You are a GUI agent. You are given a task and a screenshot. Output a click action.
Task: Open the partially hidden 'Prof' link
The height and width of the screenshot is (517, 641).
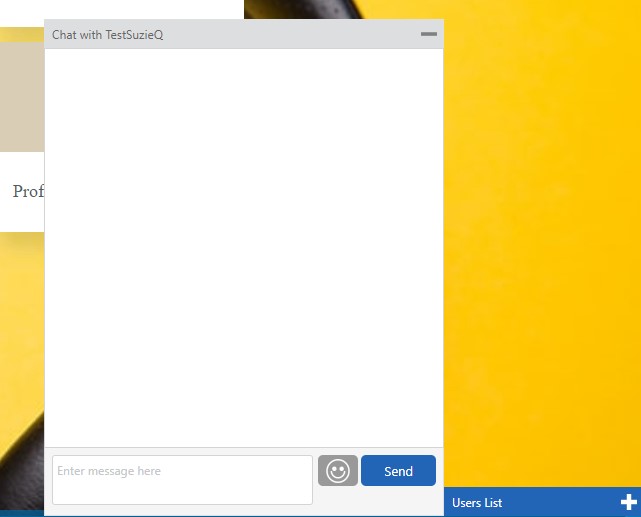[x=28, y=191]
